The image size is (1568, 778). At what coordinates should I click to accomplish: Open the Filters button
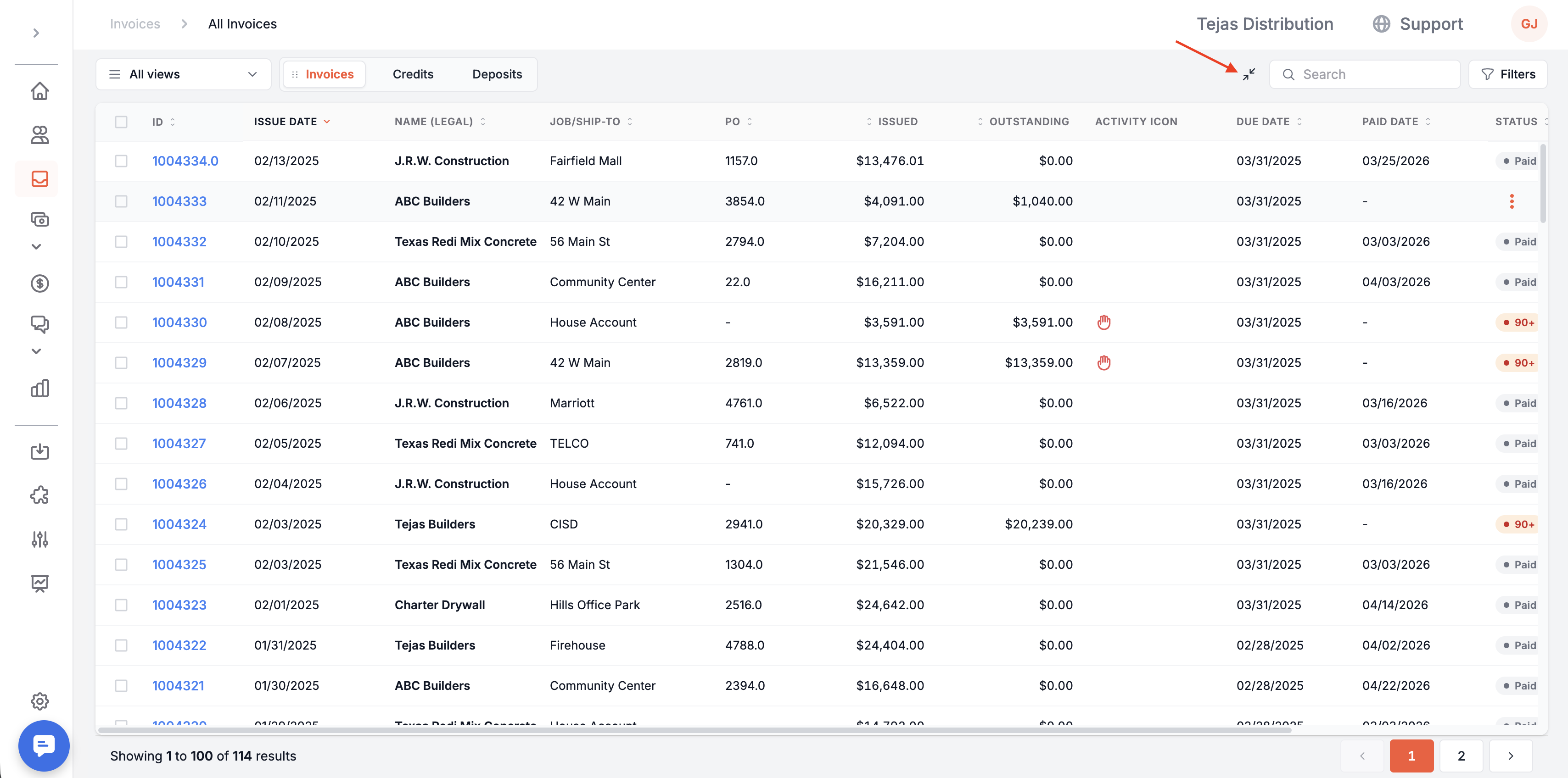(1507, 74)
